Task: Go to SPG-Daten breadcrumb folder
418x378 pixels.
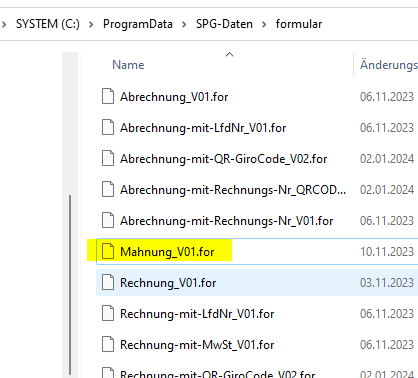Action: point(224,24)
